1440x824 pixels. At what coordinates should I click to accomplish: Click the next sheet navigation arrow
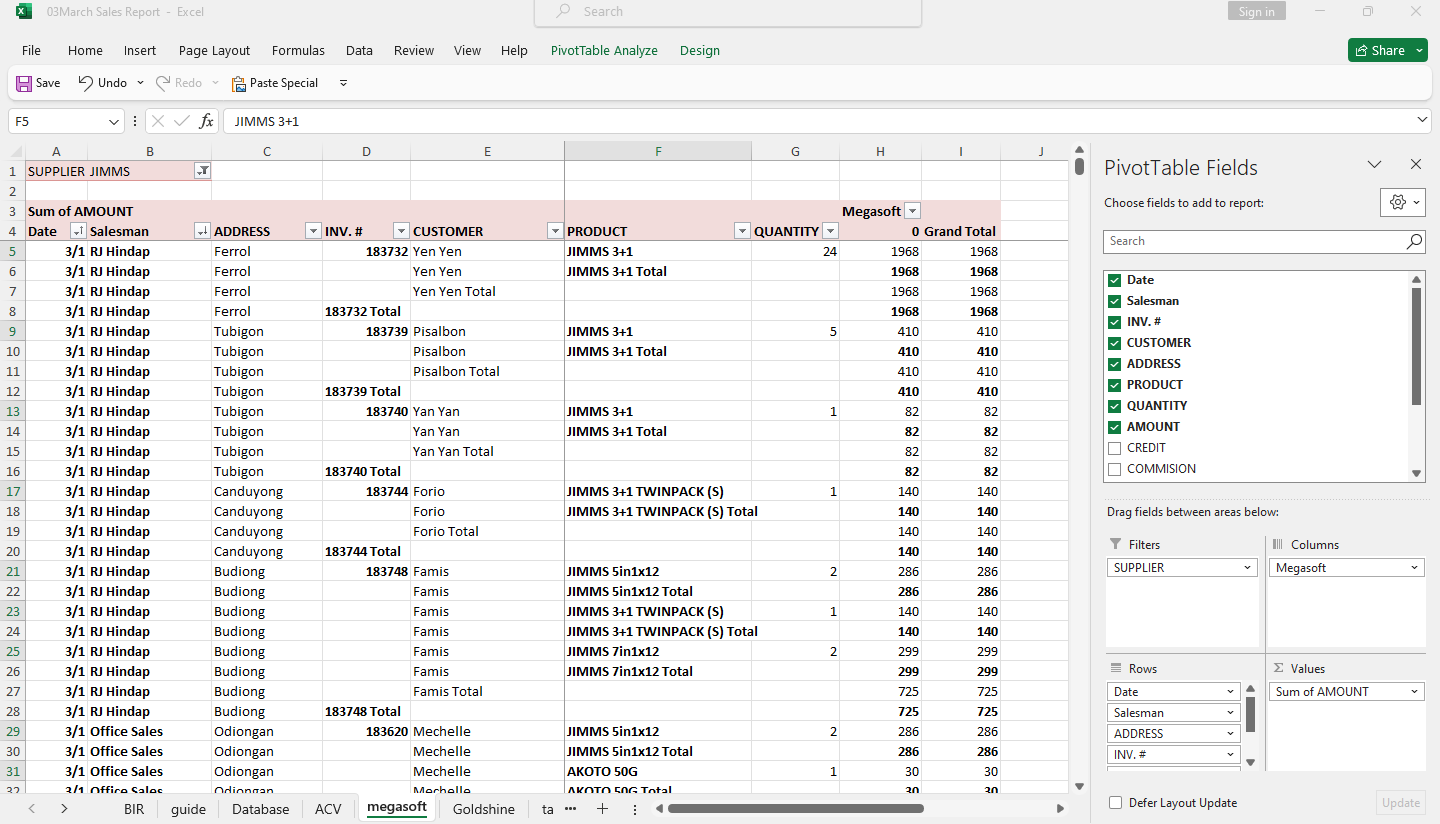[x=64, y=809]
